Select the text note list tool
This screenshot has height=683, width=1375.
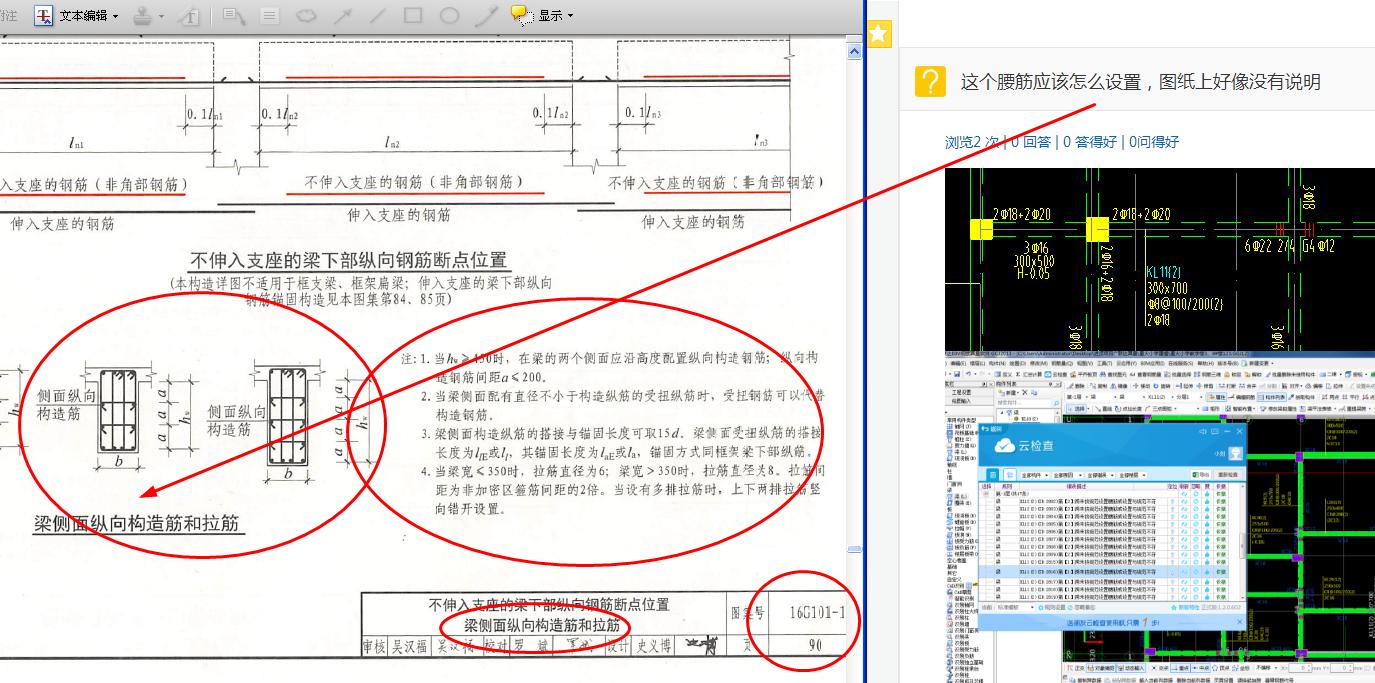point(269,15)
